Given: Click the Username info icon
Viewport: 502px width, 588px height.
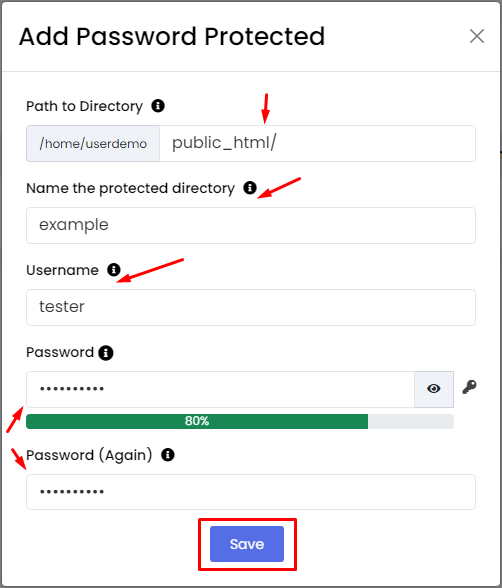Looking at the screenshot, I should point(114,269).
